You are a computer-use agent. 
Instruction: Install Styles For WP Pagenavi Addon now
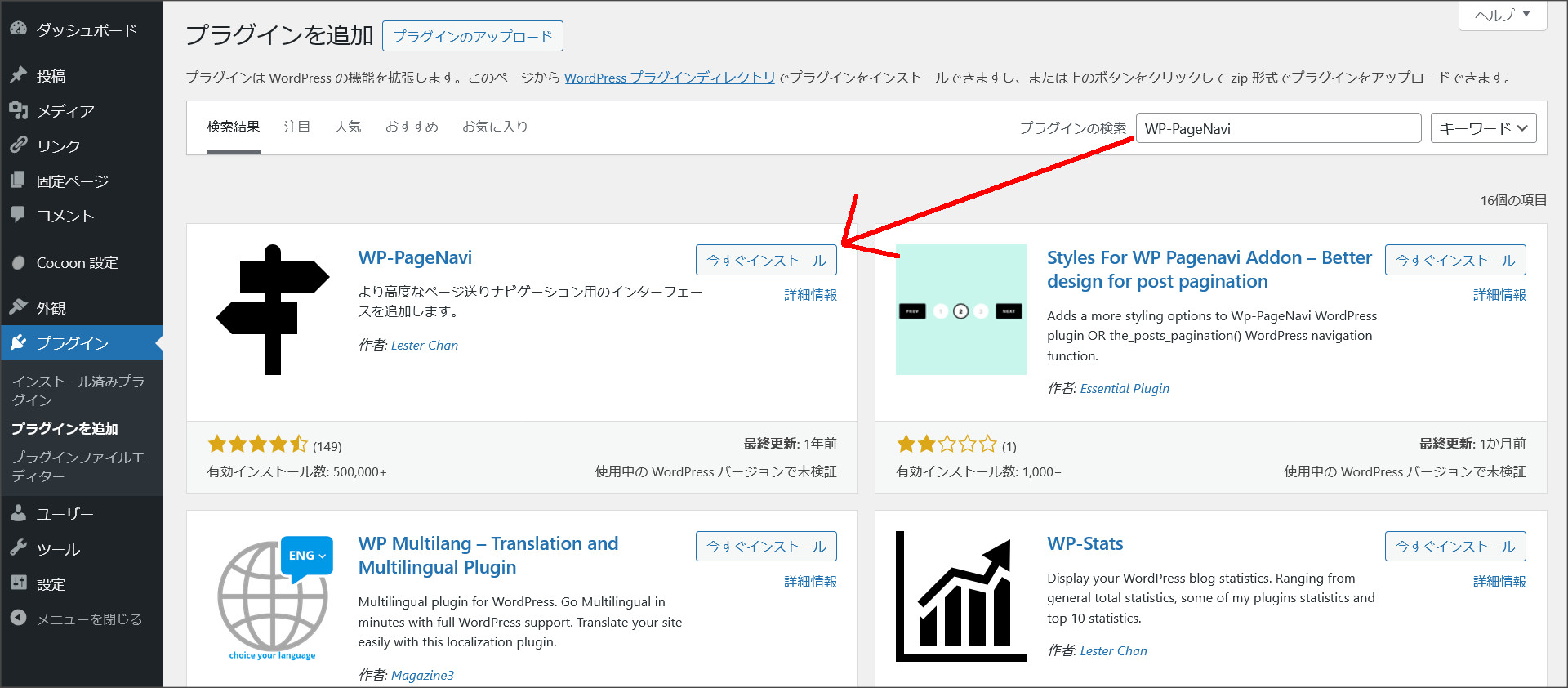pos(1455,260)
